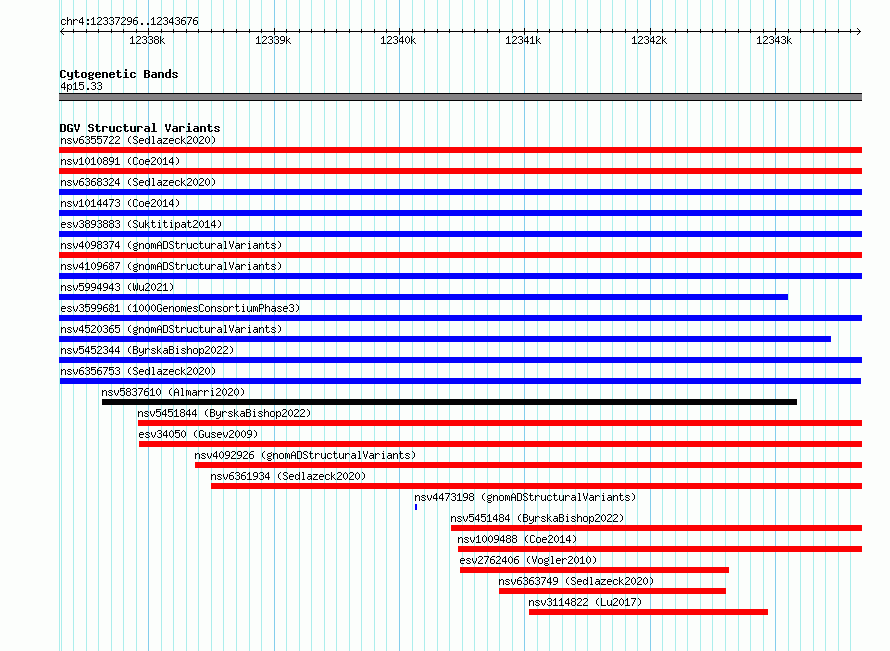Click nsv4520365 (gnomADStructuralVariants) label
890x651 pixels.
pos(171,329)
